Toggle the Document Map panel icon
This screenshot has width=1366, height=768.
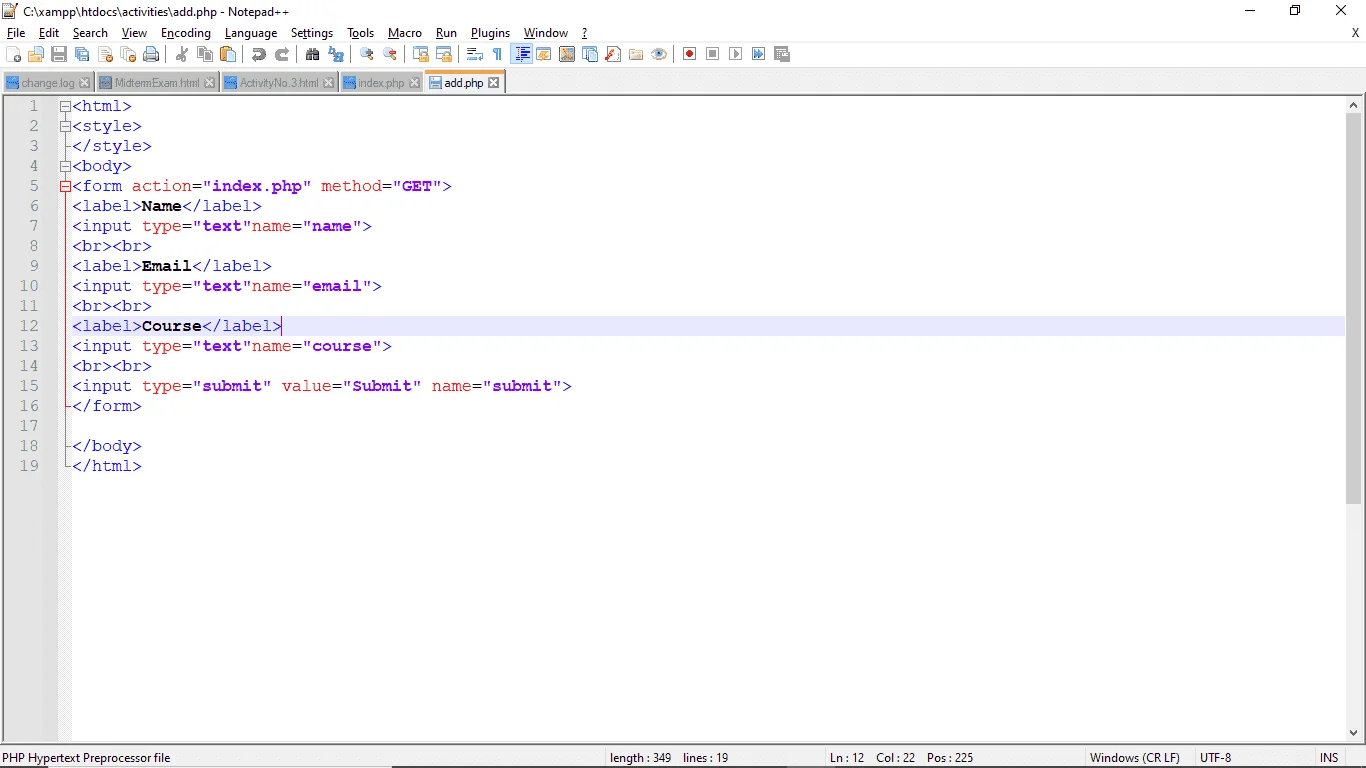[567, 54]
